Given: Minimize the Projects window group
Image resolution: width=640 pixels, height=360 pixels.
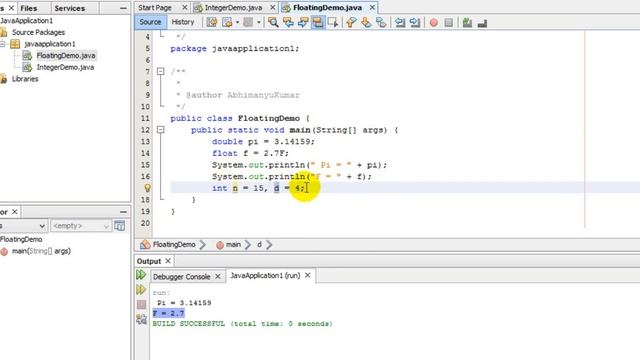Looking at the screenshot, I should point(123,8).
